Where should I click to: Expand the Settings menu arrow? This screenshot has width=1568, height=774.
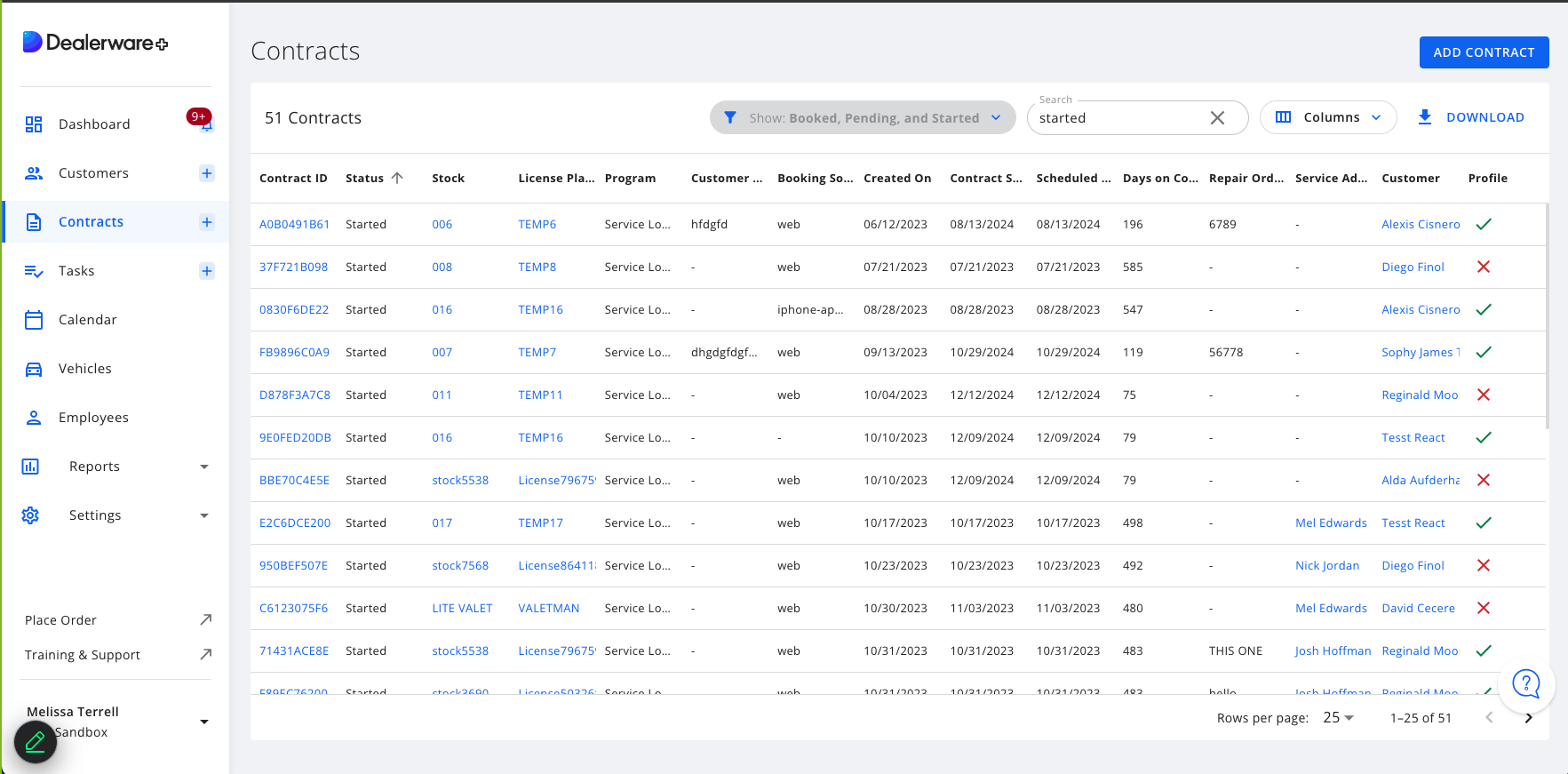pos(204,515)
